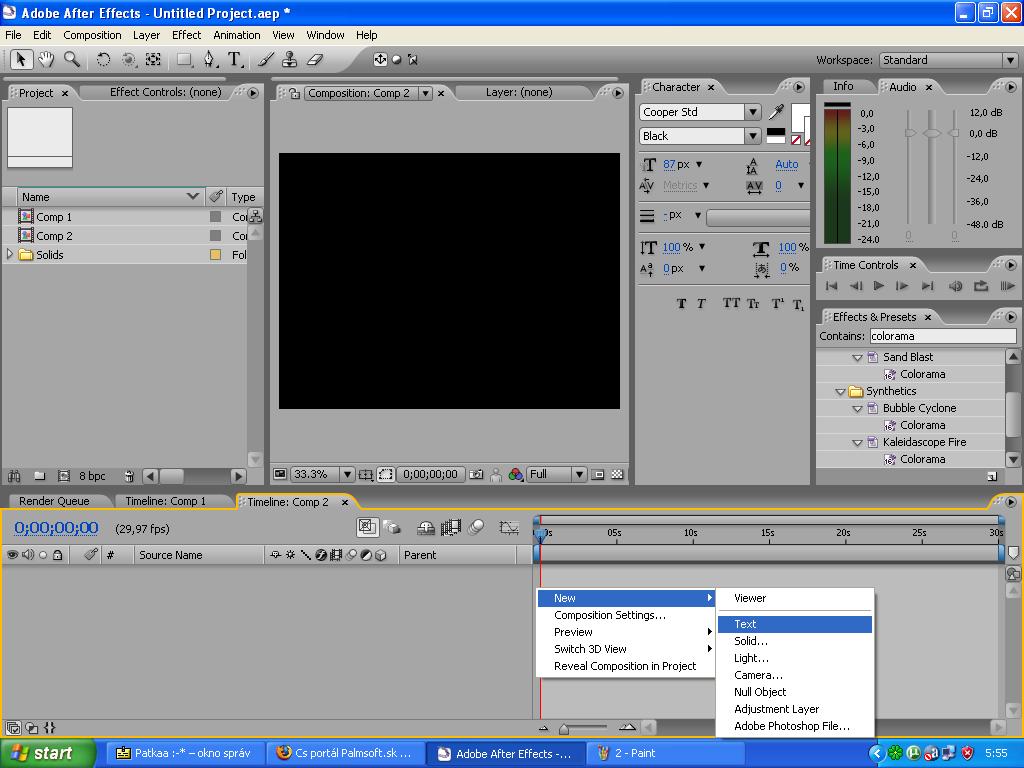Open the Cooper Std font dropdown
The height and width of the screenshot is (768, 1024).
click(x=752, y=112)
